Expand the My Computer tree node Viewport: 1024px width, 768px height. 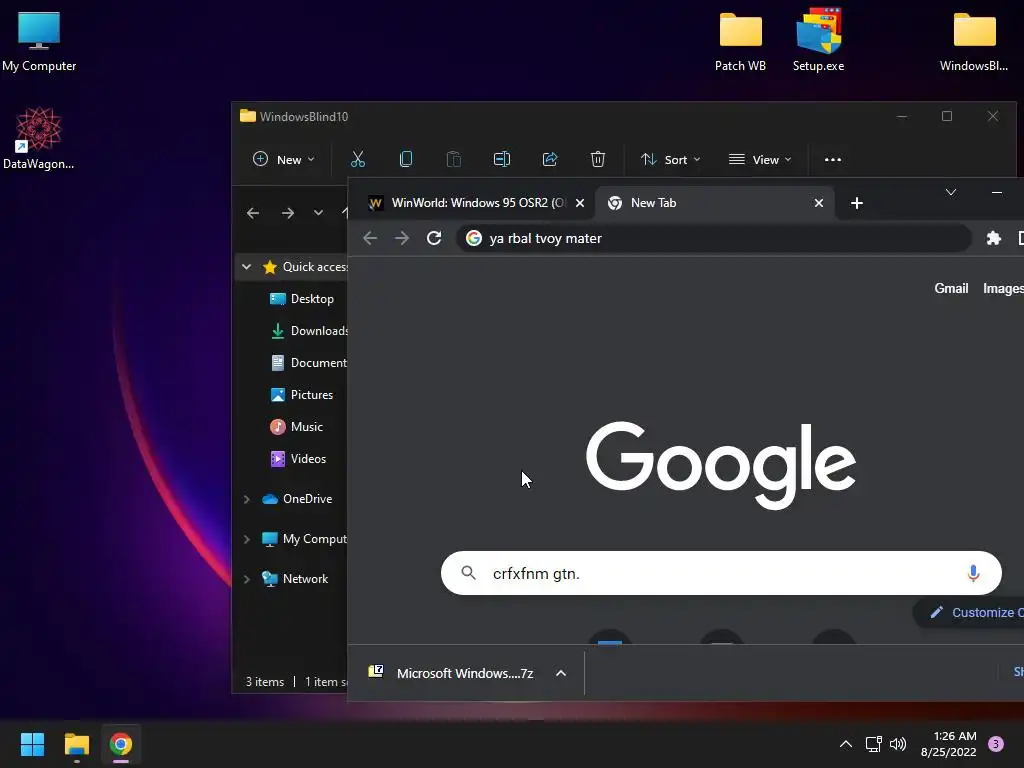(246, 539)
